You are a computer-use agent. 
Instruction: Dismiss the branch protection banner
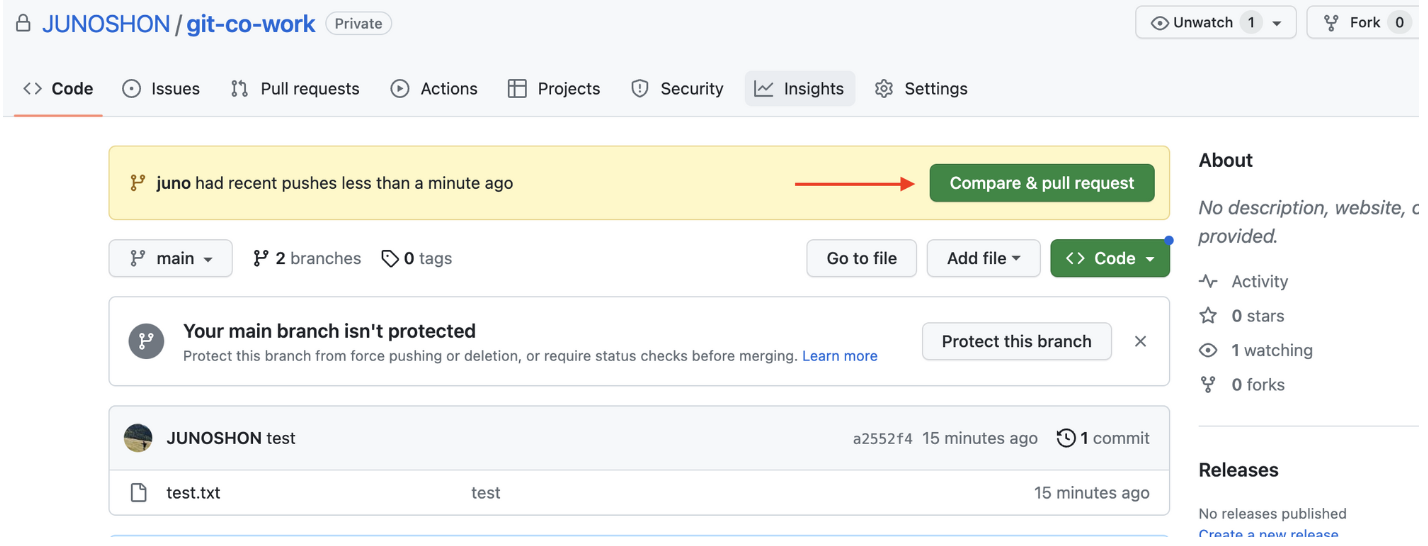click(1140, 341)
